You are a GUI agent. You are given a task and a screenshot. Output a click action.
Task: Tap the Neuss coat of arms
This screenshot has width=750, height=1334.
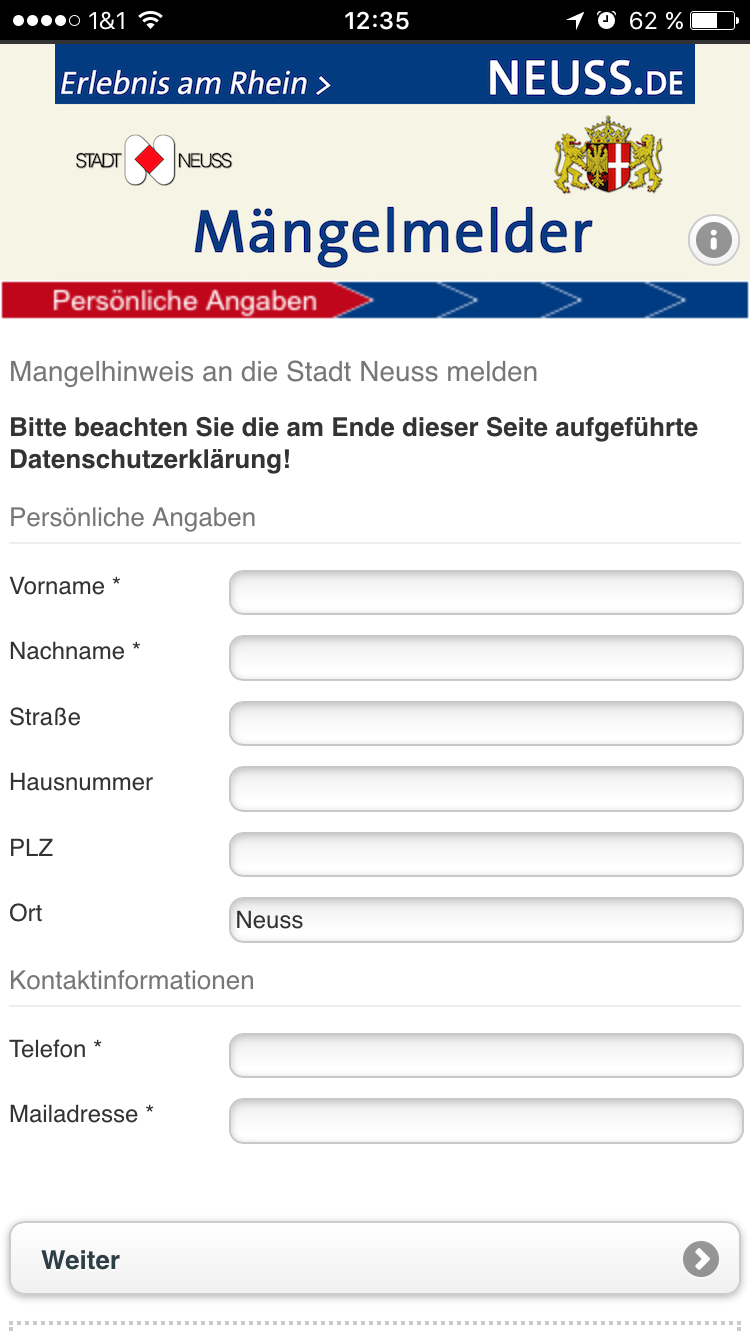[x=608, y=156]
